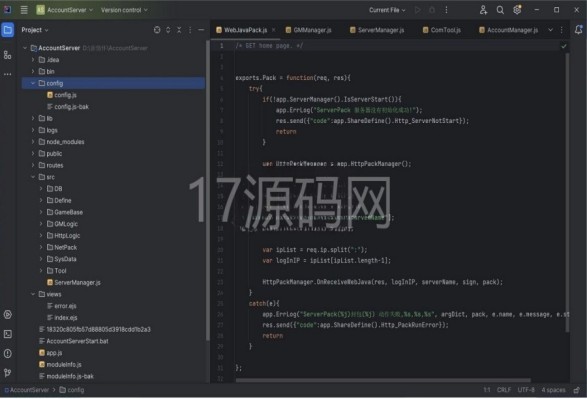This screenshot has width=587, height=399.
Task: Change 4 spaces indent setting
Action: point(553,390)
